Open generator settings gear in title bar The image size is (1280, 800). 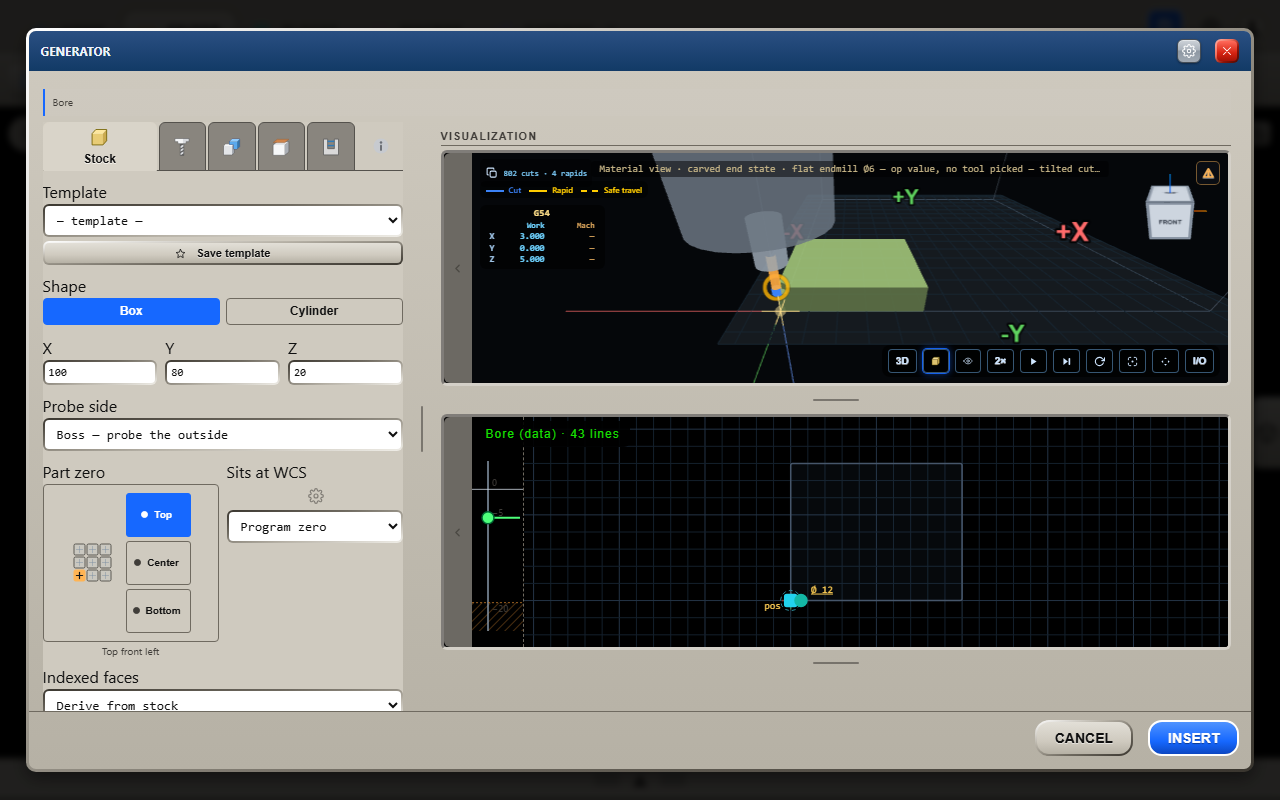click(x=1189, y=51)
